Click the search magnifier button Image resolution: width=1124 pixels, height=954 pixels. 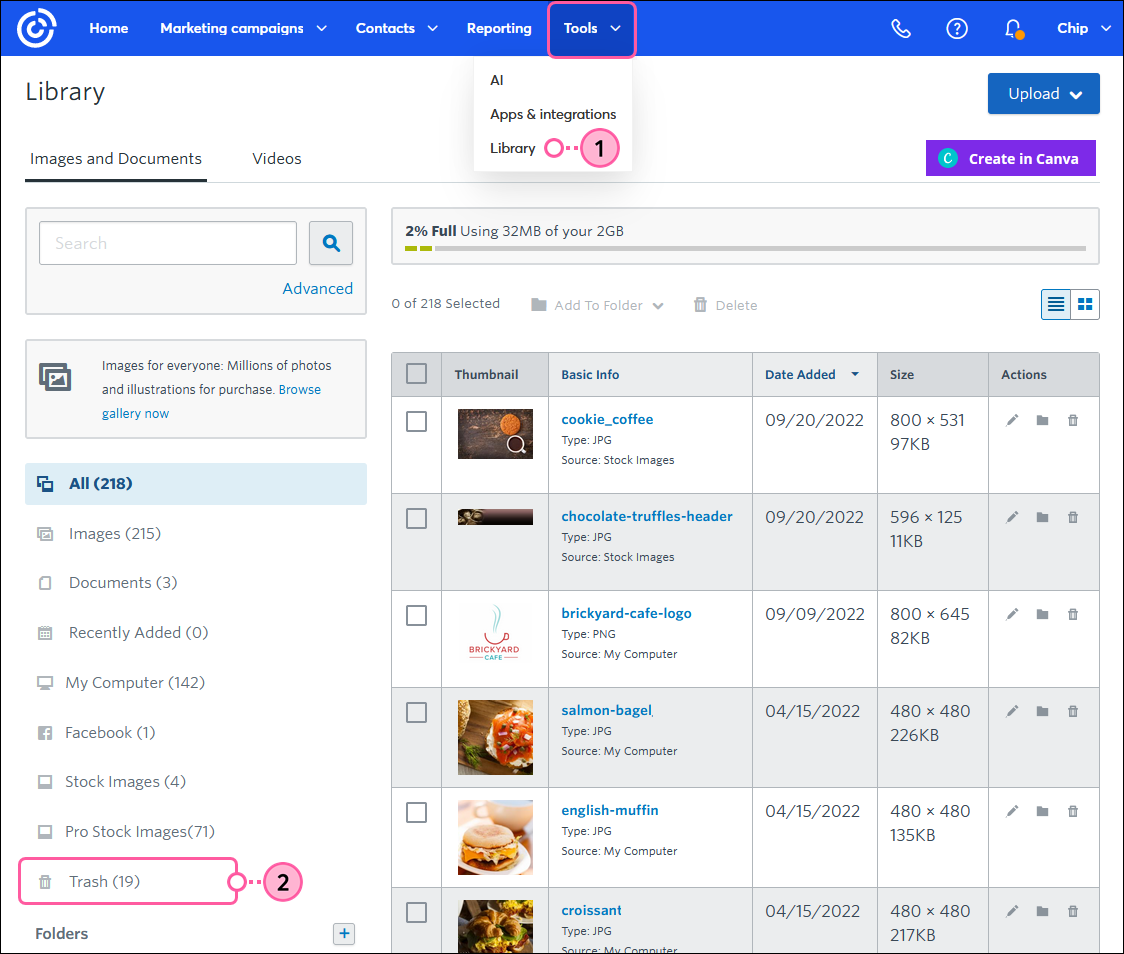[x=330, y=243]
